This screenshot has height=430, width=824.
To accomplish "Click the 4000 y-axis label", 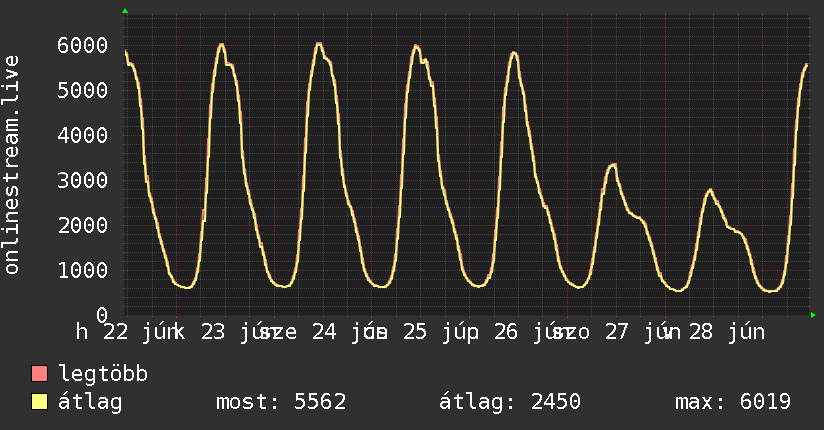I will click(x=83, y=136).
